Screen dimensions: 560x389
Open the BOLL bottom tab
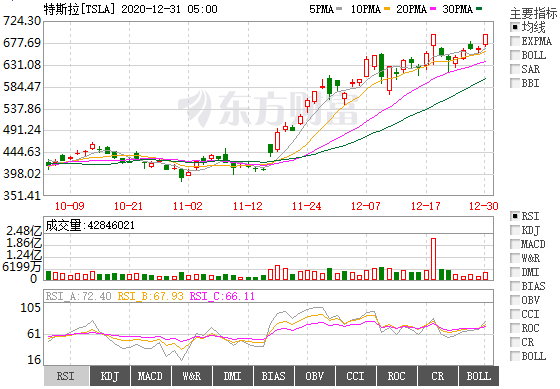click(479, 376)
